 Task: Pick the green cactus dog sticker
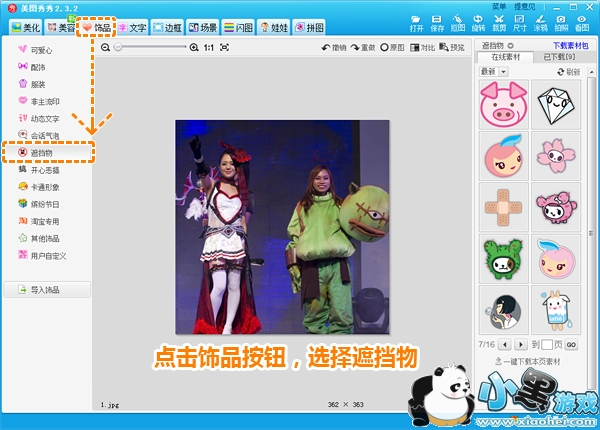click(504, 259)
